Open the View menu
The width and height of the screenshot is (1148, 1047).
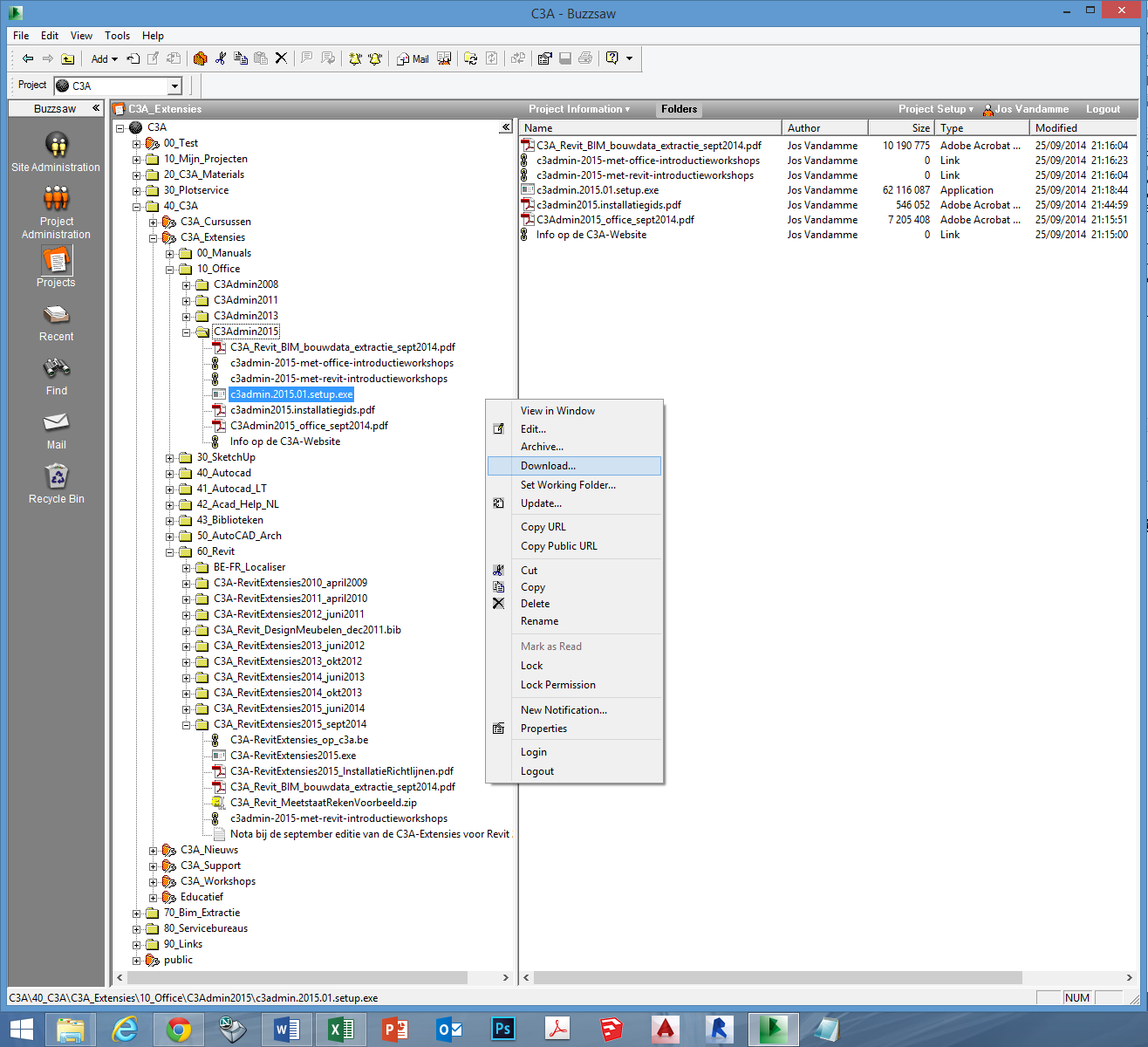tap(81, 36)
